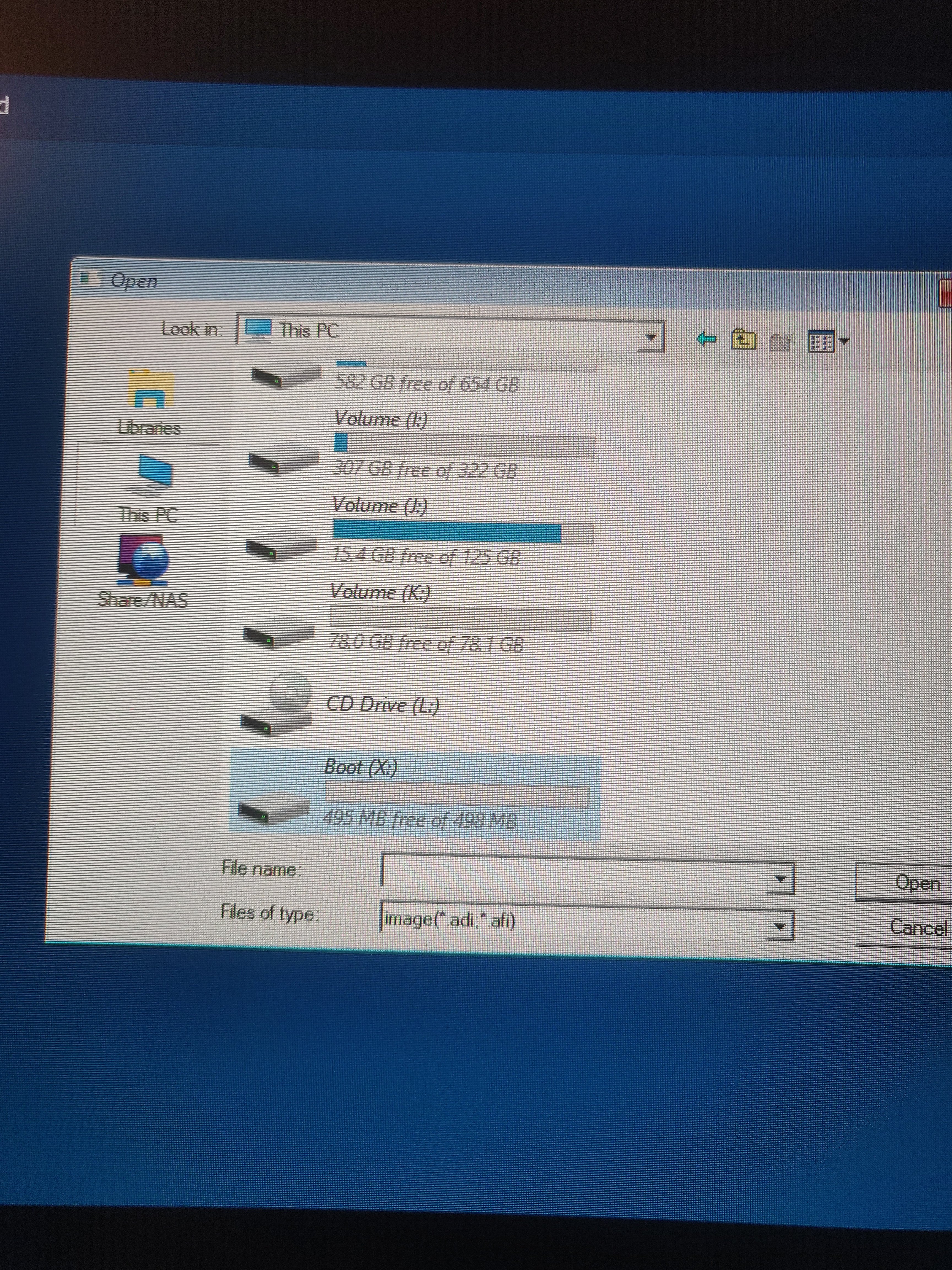Select Volume (K:) drive entry
Image resolution: width=952 pixels, height=1270 pixels.
(379, 593)
